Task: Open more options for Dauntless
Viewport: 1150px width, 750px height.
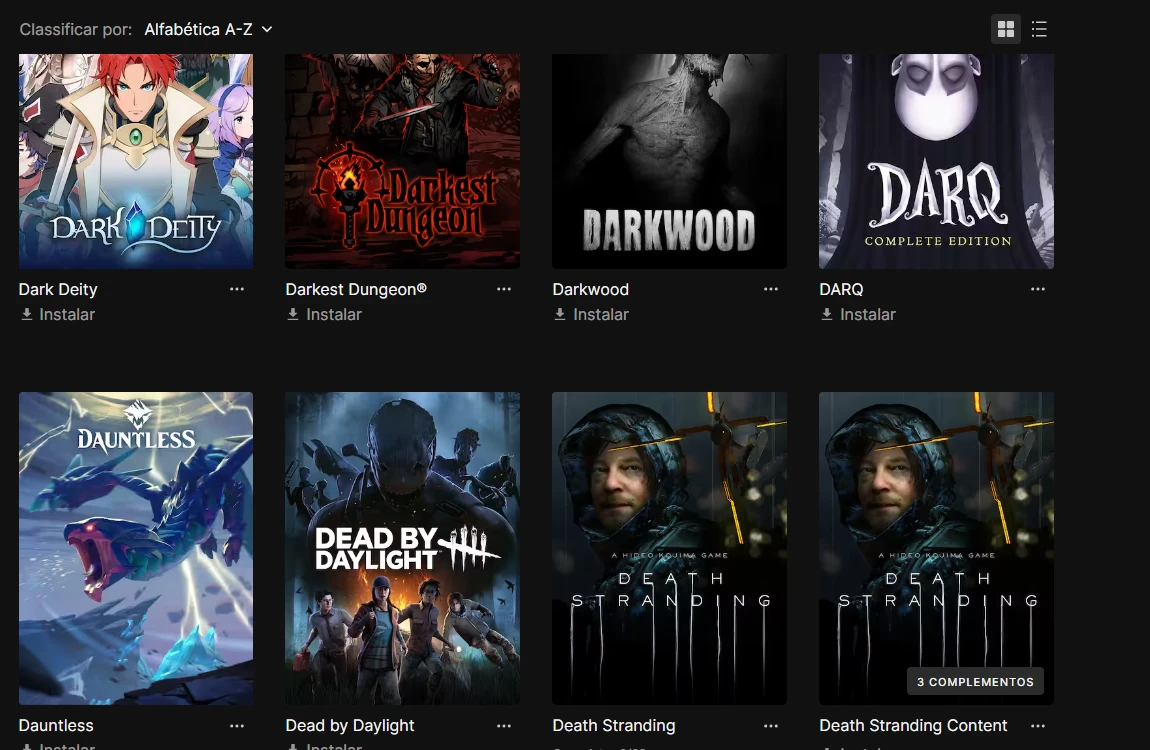Action: click(236, 726)
